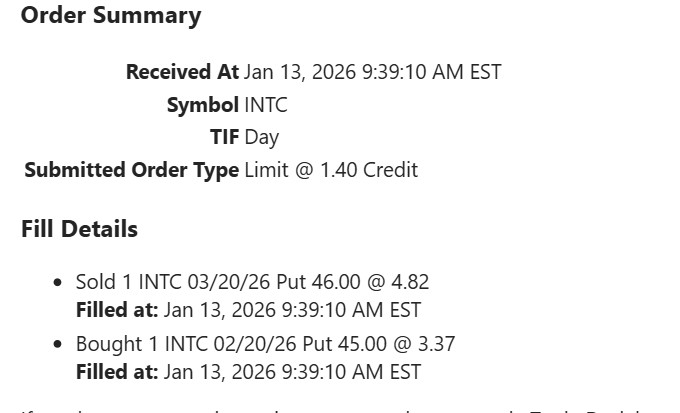The width and height of the screenshot is (680, 413).
Task: Select the fill timestamp under Bought entry
Action: (x=292, y=372)
